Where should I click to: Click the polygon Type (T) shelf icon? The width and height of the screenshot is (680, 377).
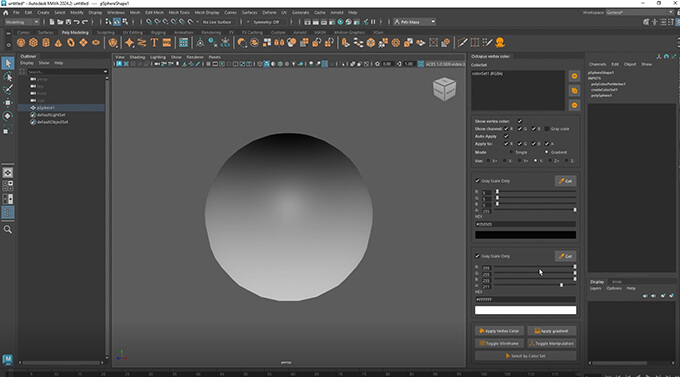click(154, 43)
